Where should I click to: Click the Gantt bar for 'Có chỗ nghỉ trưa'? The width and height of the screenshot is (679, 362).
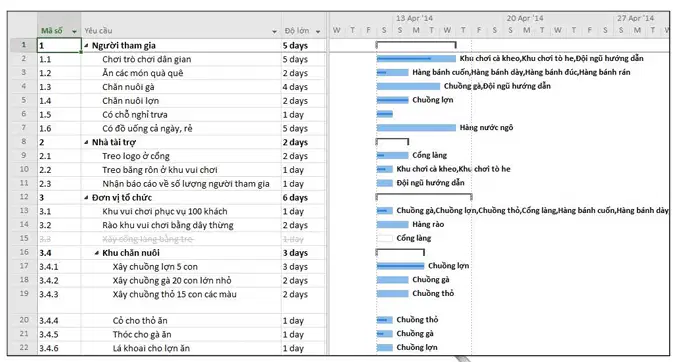click(x=385, y=114)
